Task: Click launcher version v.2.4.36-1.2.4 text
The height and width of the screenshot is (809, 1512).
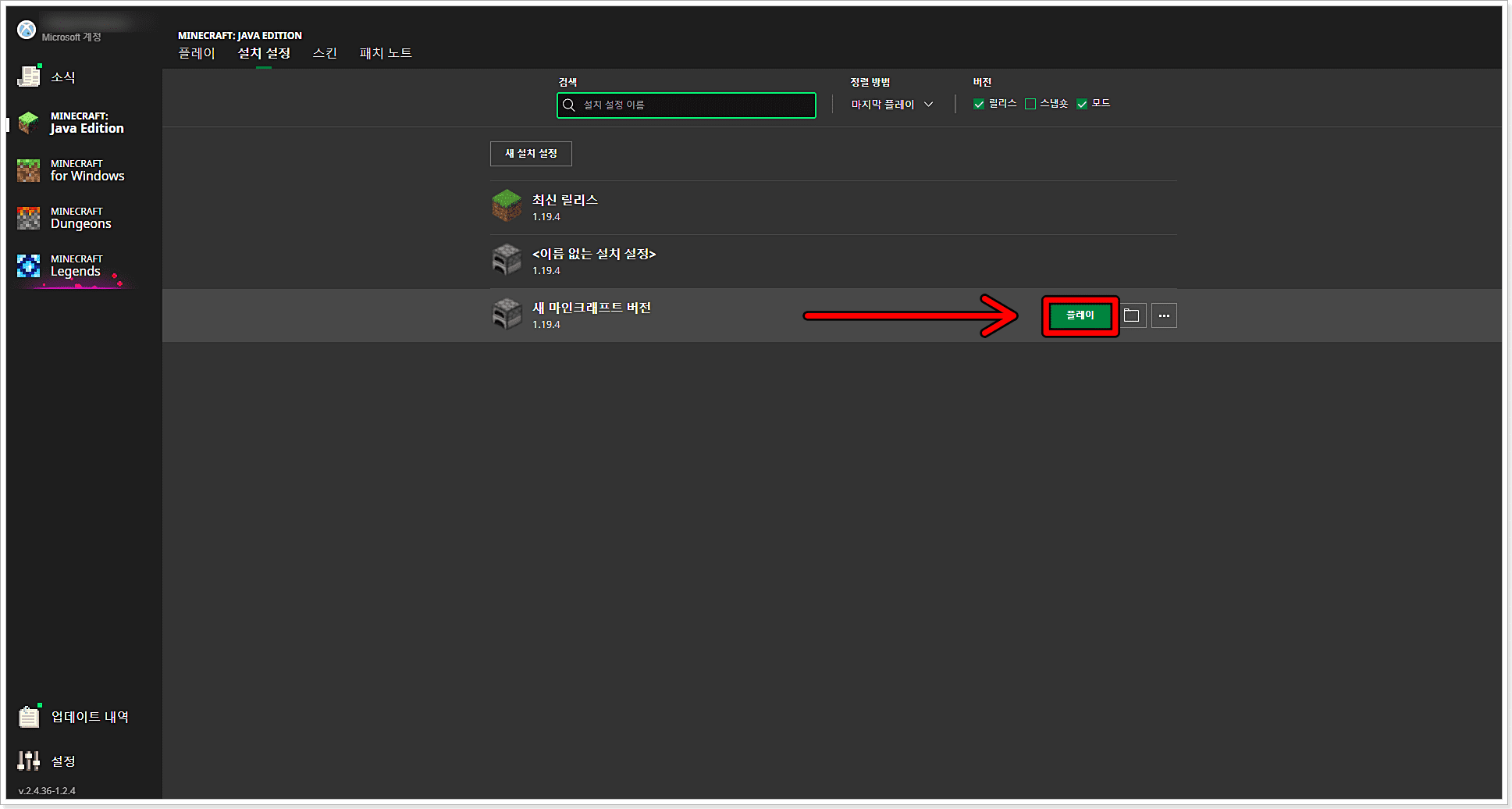Action: click(x=47, y=790)
